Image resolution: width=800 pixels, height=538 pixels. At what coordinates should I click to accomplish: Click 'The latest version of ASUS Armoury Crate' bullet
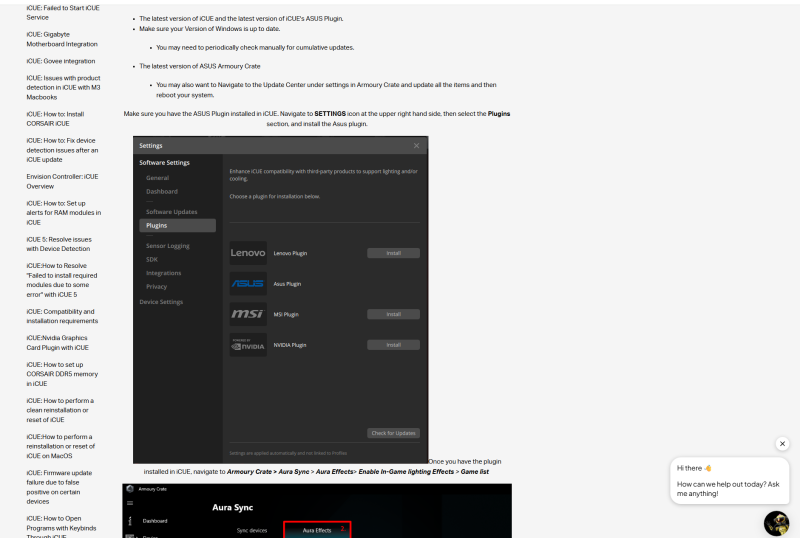coord(199,66)
